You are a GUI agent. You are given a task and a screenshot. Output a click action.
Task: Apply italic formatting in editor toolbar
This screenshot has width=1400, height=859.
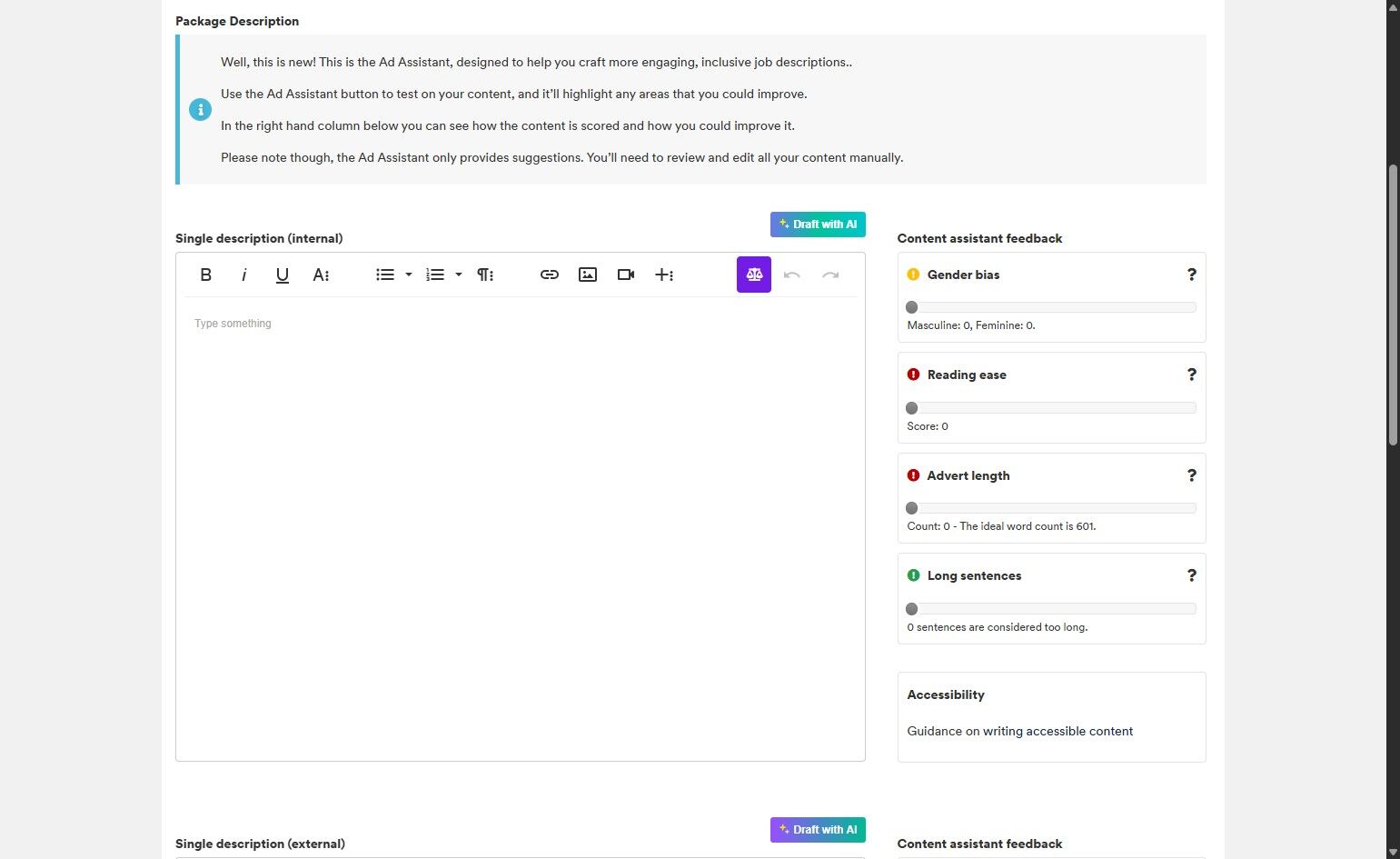click(243, 275)
